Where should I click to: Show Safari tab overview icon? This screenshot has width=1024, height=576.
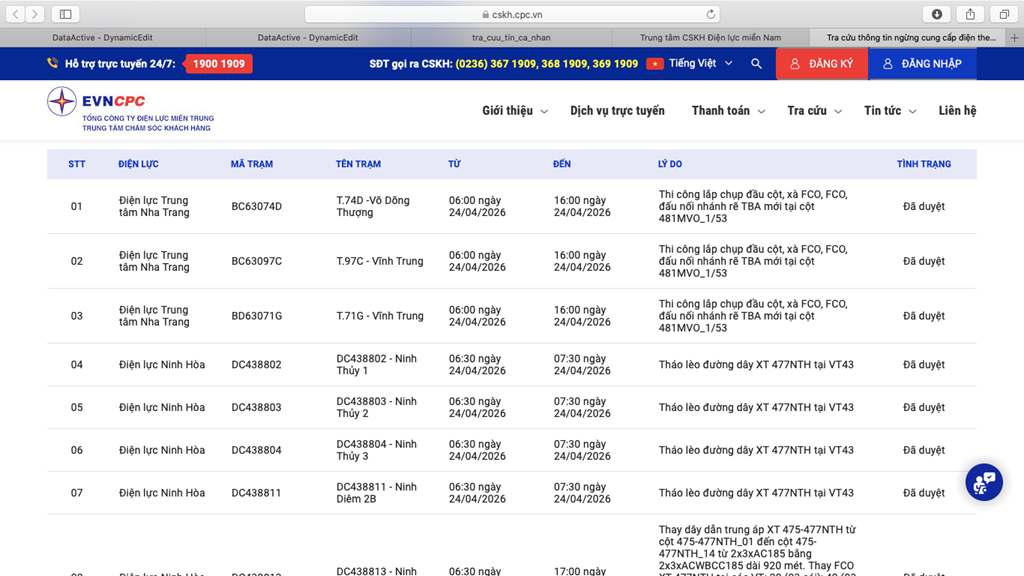coord(1003,14)
